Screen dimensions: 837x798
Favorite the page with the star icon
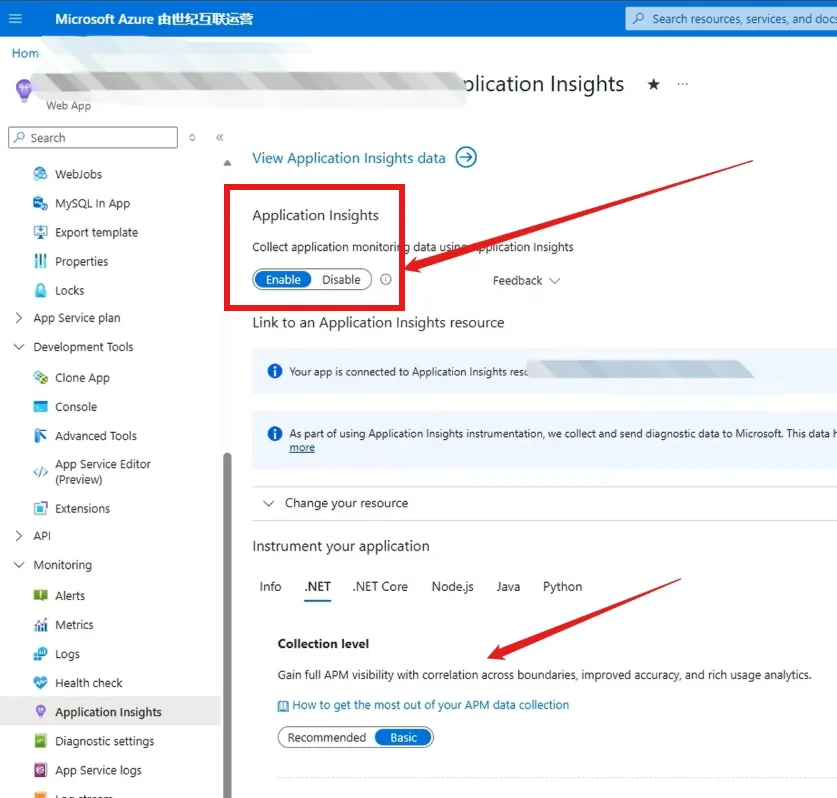pos(653,84)
